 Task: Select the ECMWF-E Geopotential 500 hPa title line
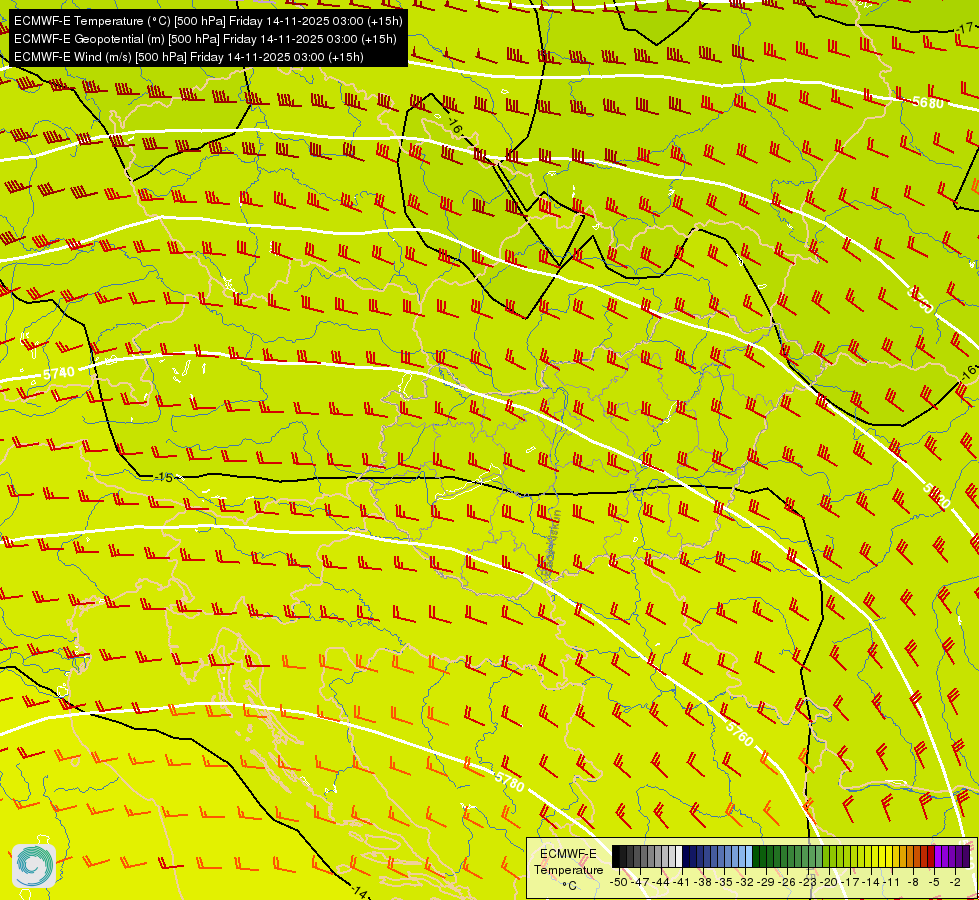coord(205,39)
